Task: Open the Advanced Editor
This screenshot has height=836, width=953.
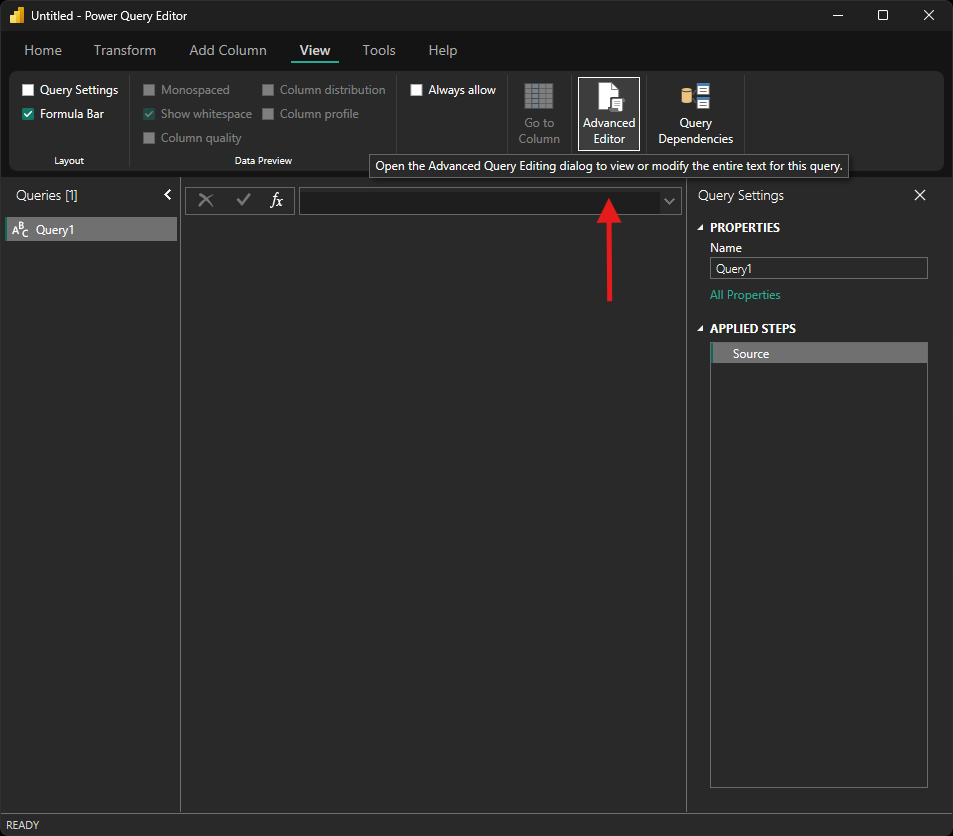Action: pos(608,114)
